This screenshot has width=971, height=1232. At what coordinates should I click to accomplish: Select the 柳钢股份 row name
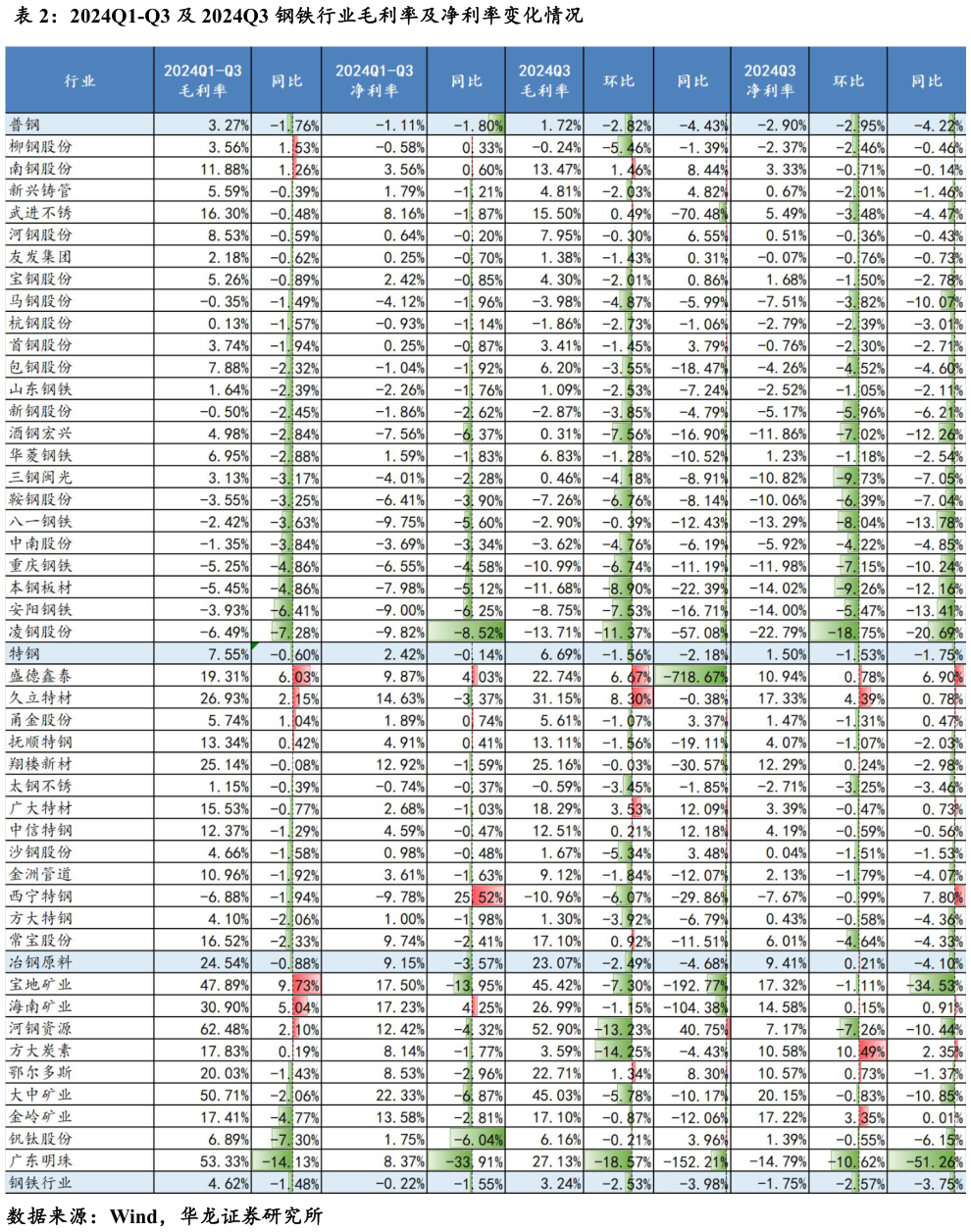(40, 147)
